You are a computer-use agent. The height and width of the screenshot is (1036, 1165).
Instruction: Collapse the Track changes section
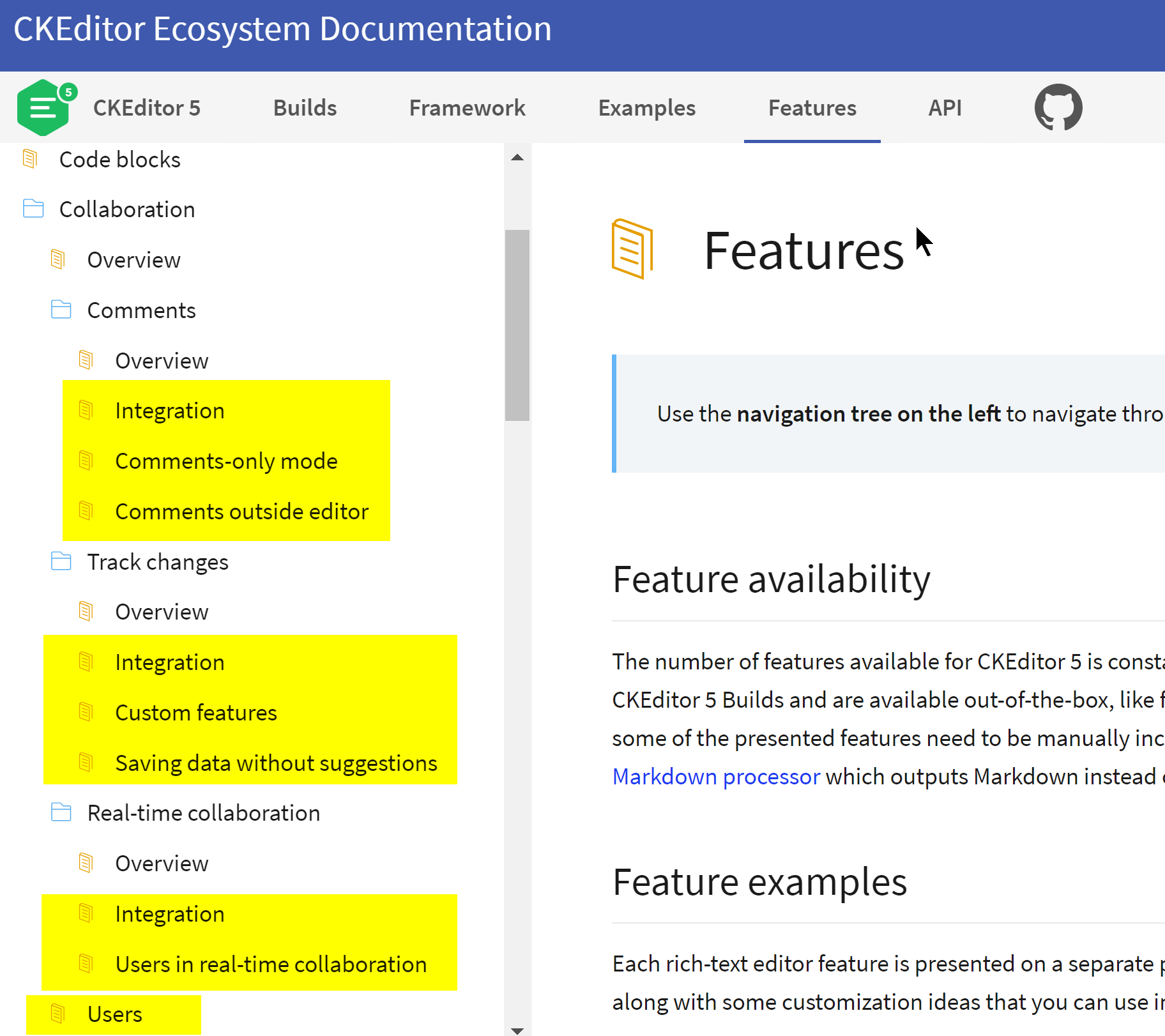tap(158, 562)
